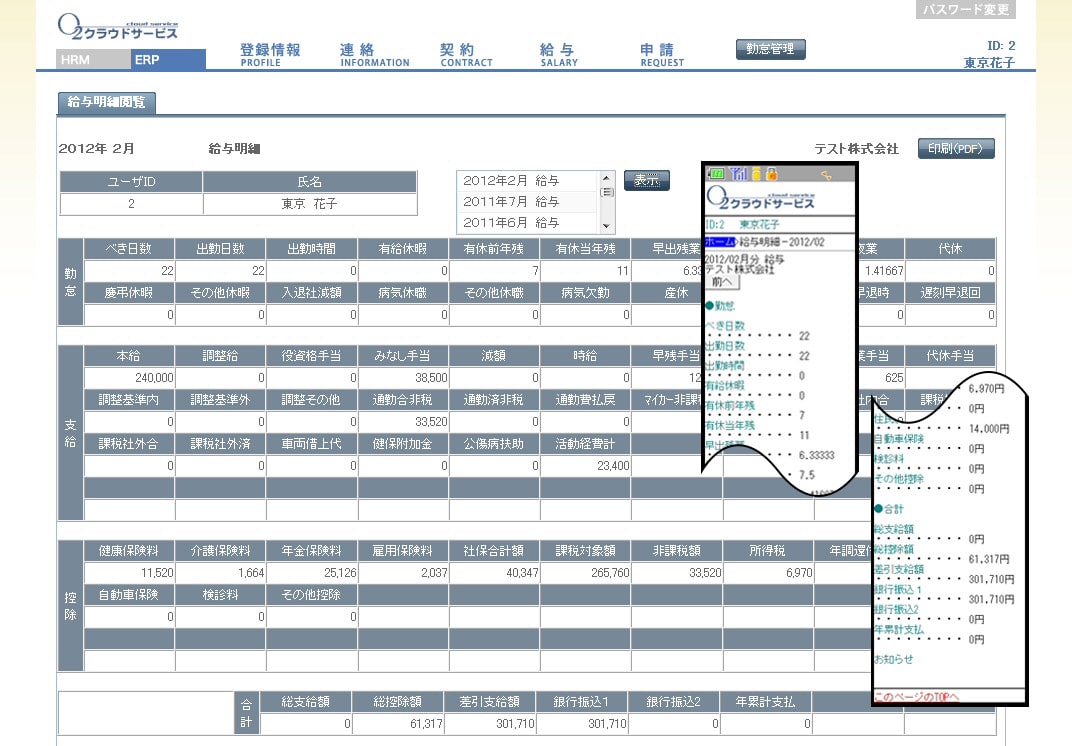Image resolution: width=1072 pixels, height=746 pixels.
Task: Open the 連絡 INFORMATION menu
Action: click(x=375, y=55)
